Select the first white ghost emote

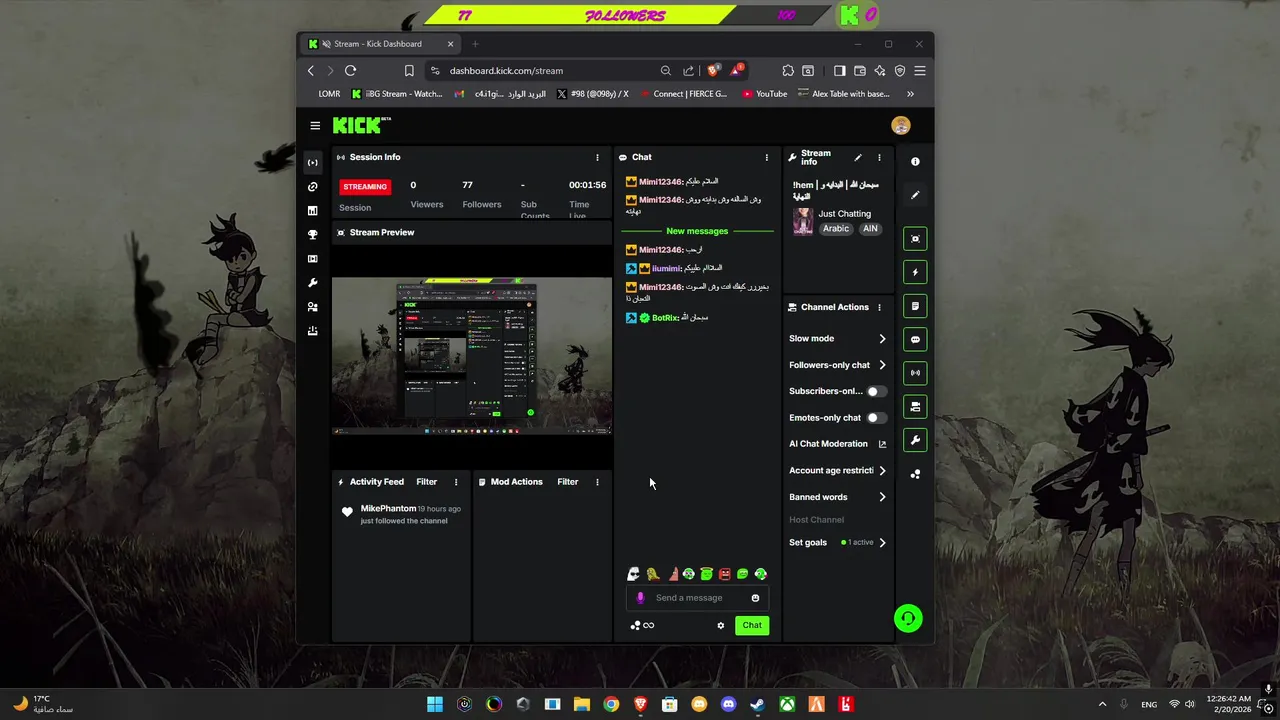pyautogui.click(x=633, y=574)
